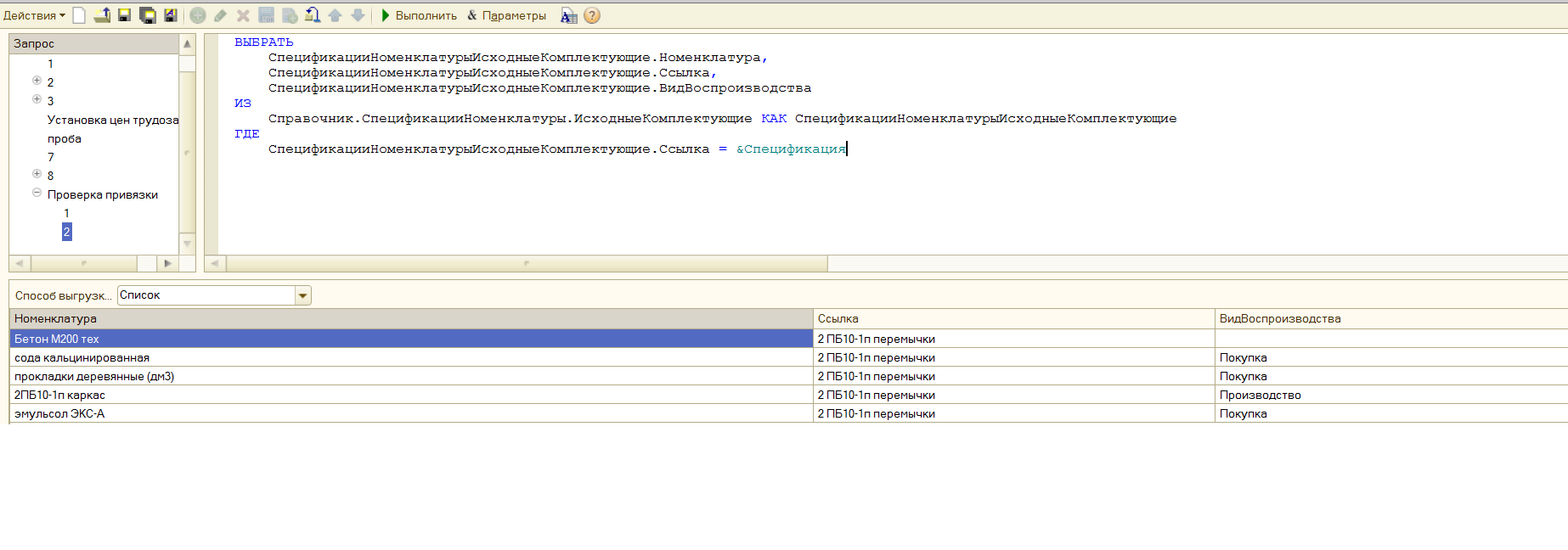1568x550 pixels.
Task: Copy the selected query icon
Action: pos(290,15)
